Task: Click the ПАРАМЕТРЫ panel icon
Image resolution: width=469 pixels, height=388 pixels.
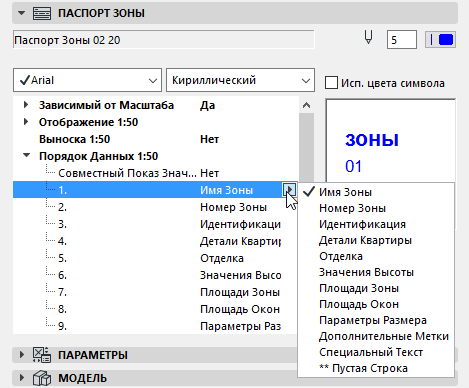Action: click(42, 355)
